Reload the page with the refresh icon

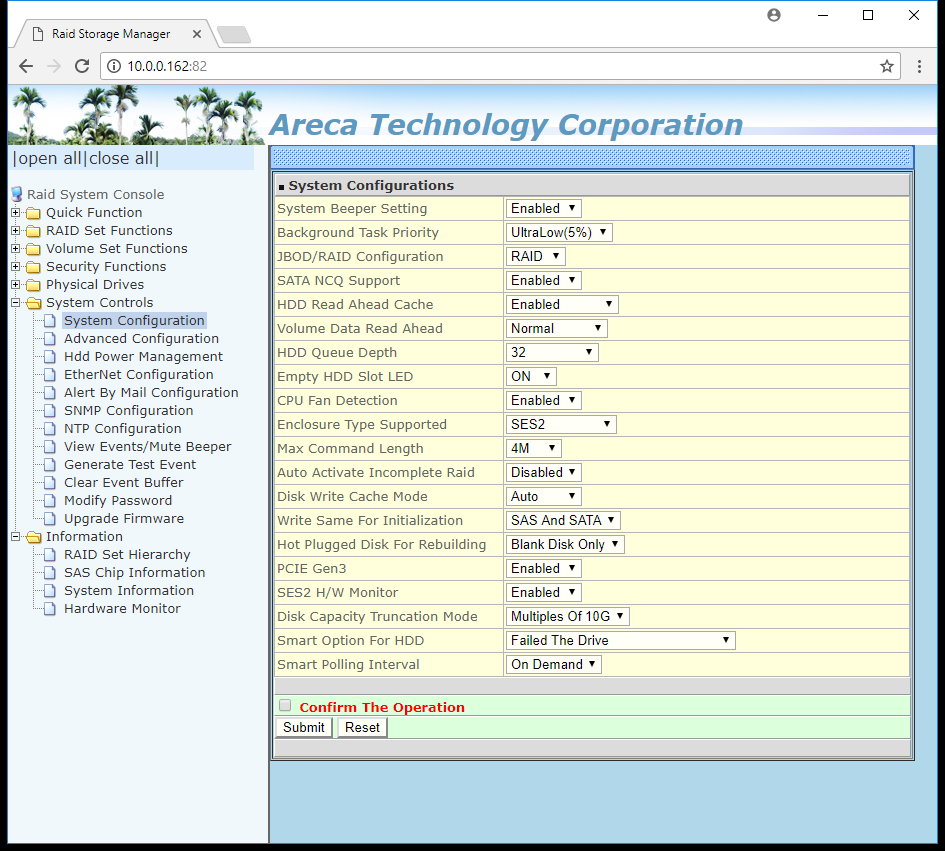pyautogui.click(x=82, y=66)
